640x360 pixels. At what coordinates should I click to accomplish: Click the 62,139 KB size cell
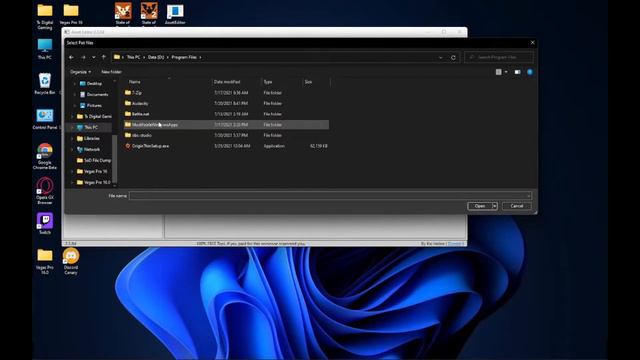(x=319, y=146)
